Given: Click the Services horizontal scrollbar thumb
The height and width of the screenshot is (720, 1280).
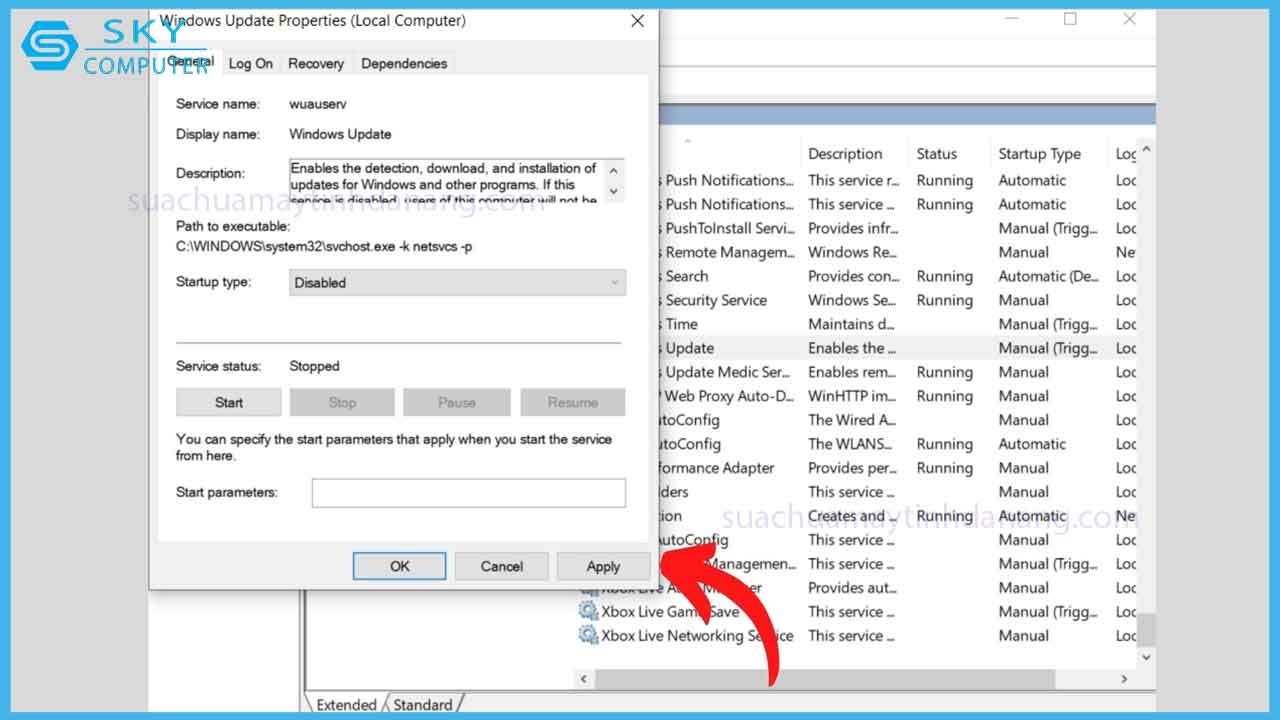Looking at the screenshot, I should (x=824, y=679).
